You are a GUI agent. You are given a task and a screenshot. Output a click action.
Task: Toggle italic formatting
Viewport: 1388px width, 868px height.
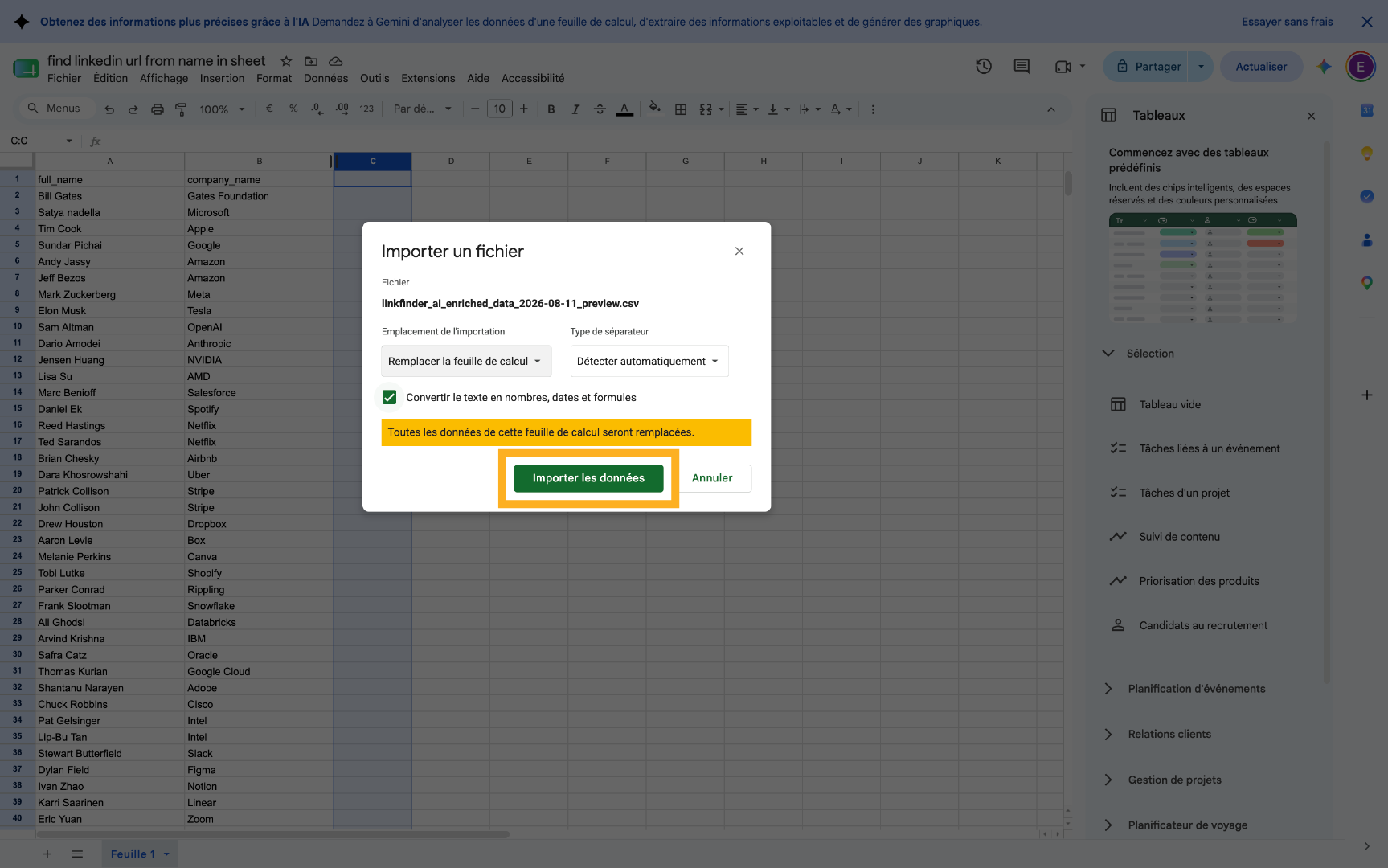click(x=575, y=109)
